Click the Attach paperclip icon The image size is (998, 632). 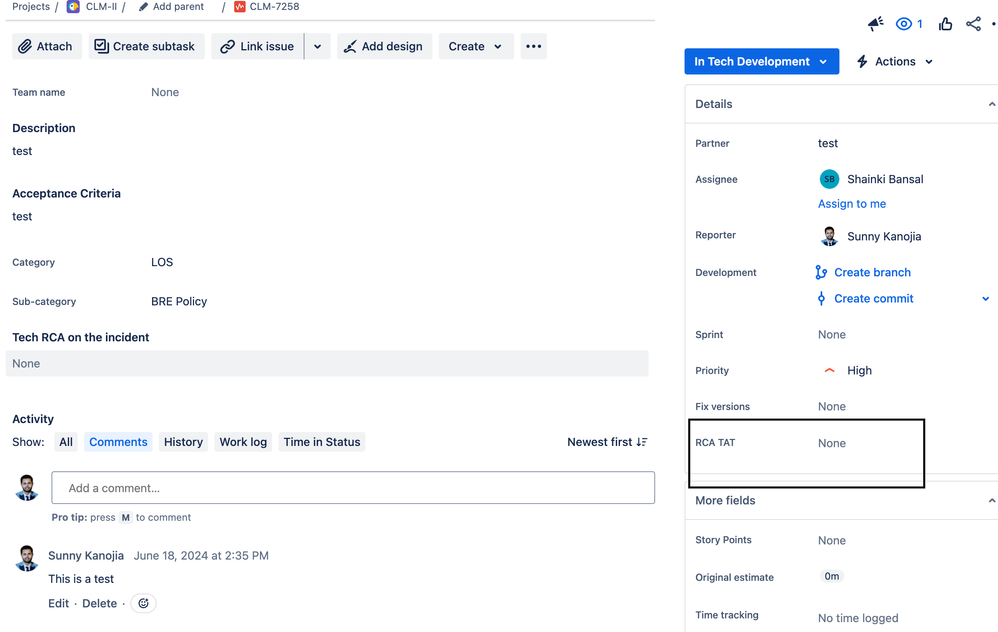coord(24,46)
